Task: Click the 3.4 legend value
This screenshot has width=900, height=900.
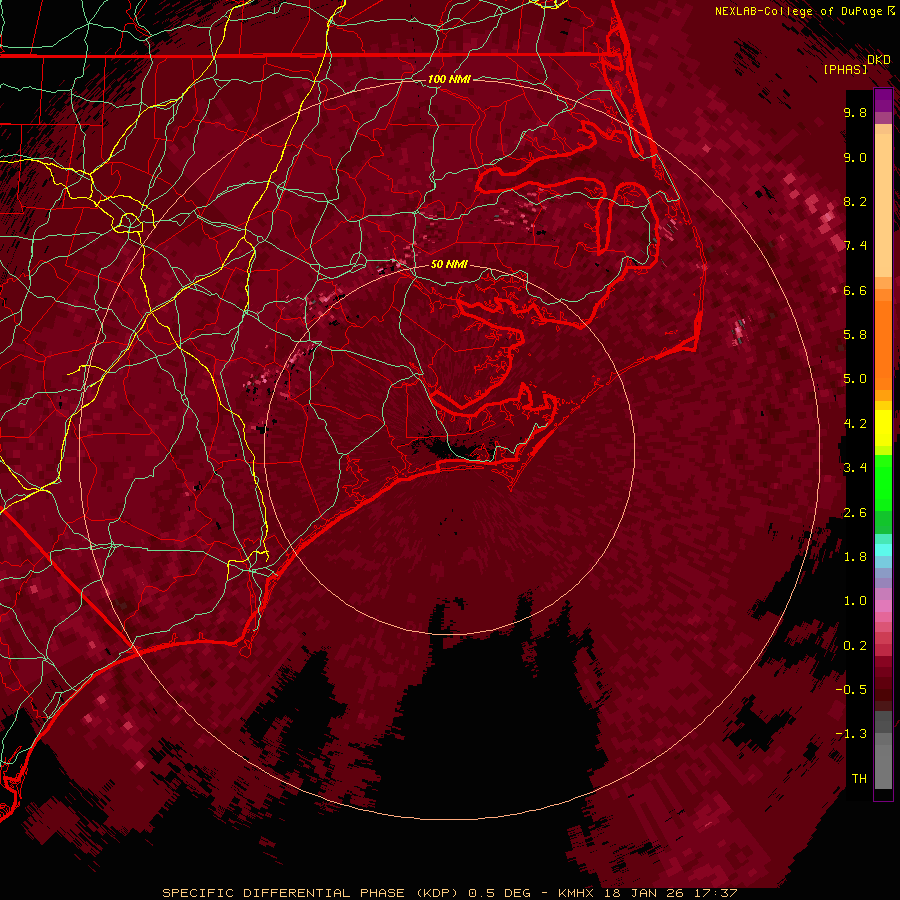Action: tap(855, 468)
